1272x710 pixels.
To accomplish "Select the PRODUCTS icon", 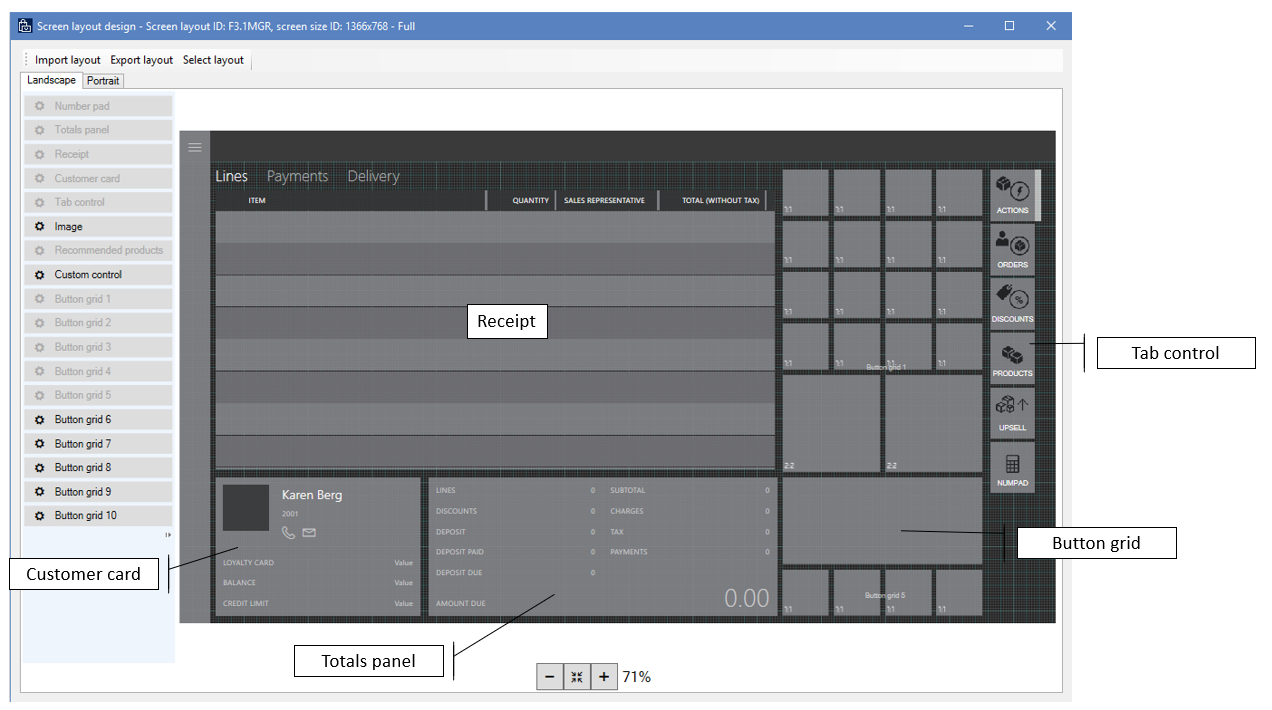I will (x=1012, y=356).
